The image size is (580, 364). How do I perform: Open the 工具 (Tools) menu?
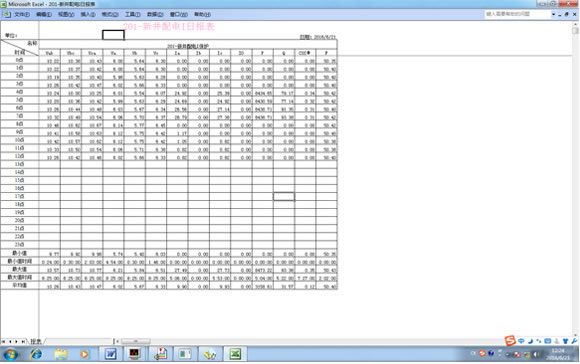132,14
